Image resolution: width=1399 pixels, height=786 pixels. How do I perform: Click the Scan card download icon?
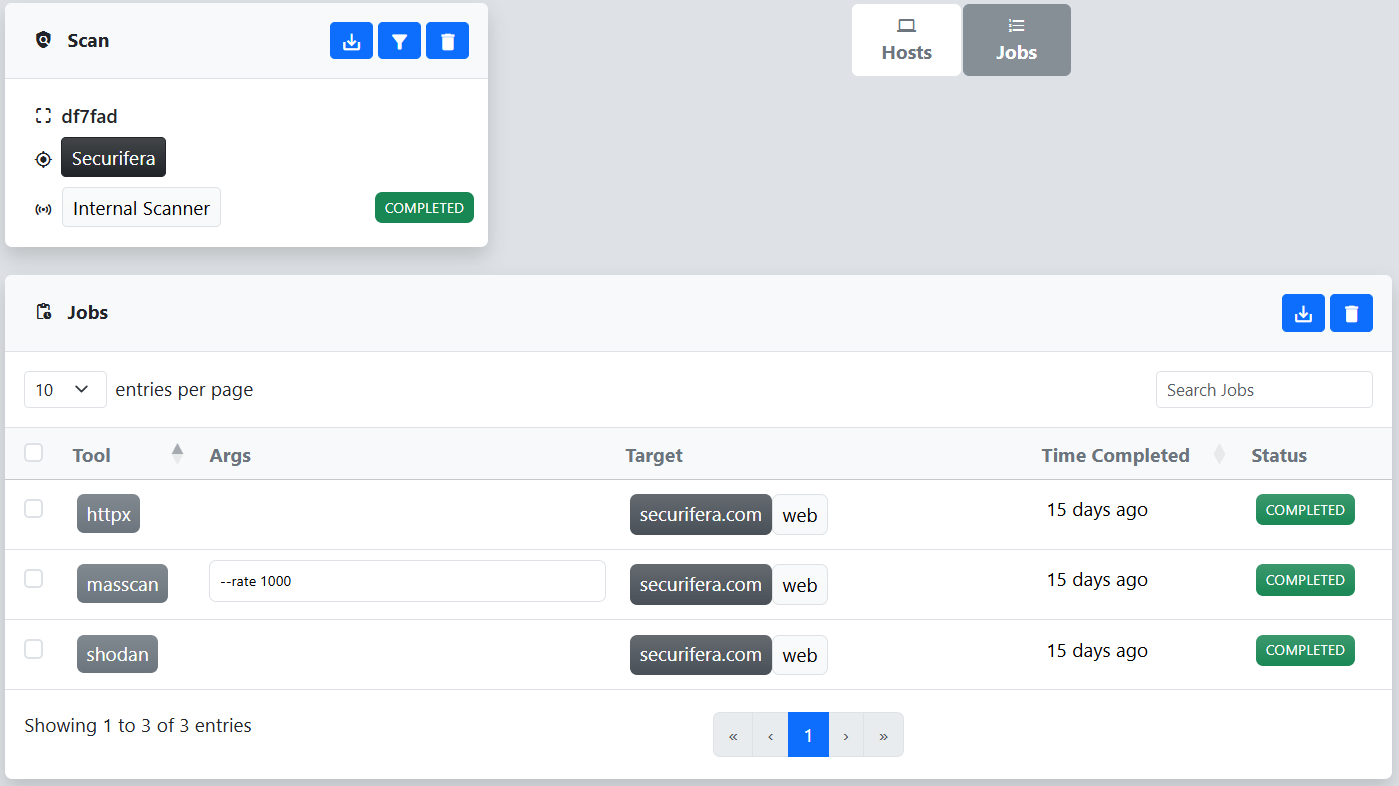point(351,41)
